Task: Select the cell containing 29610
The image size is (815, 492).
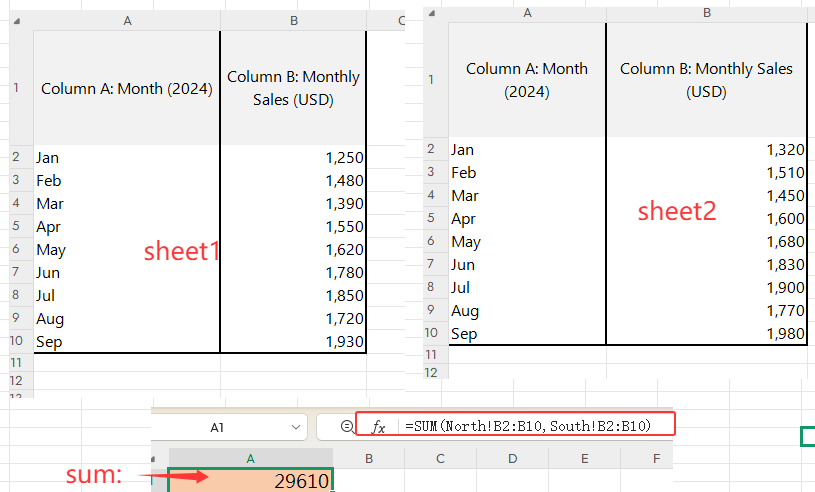Action: coord(250,481)
